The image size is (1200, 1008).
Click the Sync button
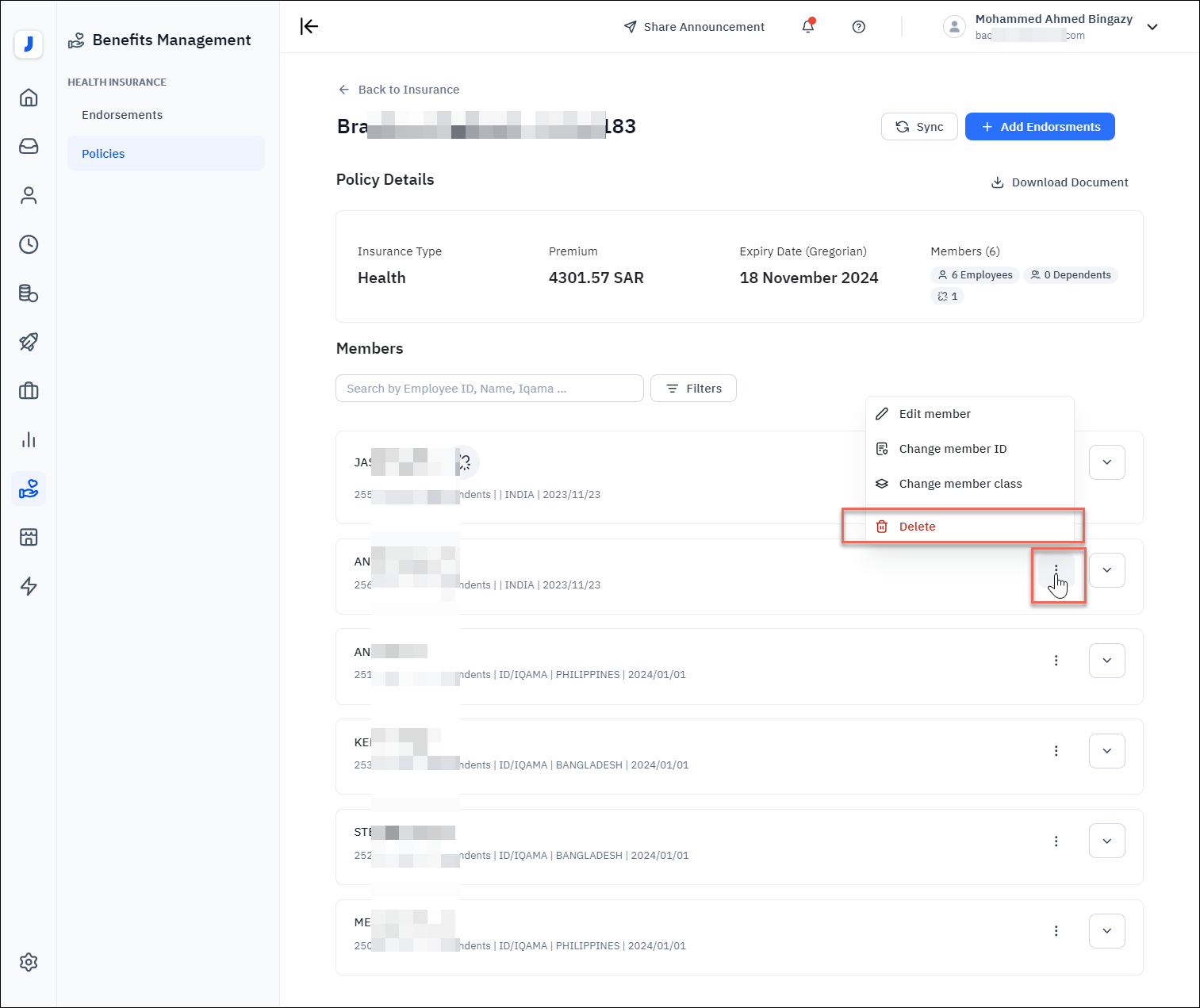(919, 127)
